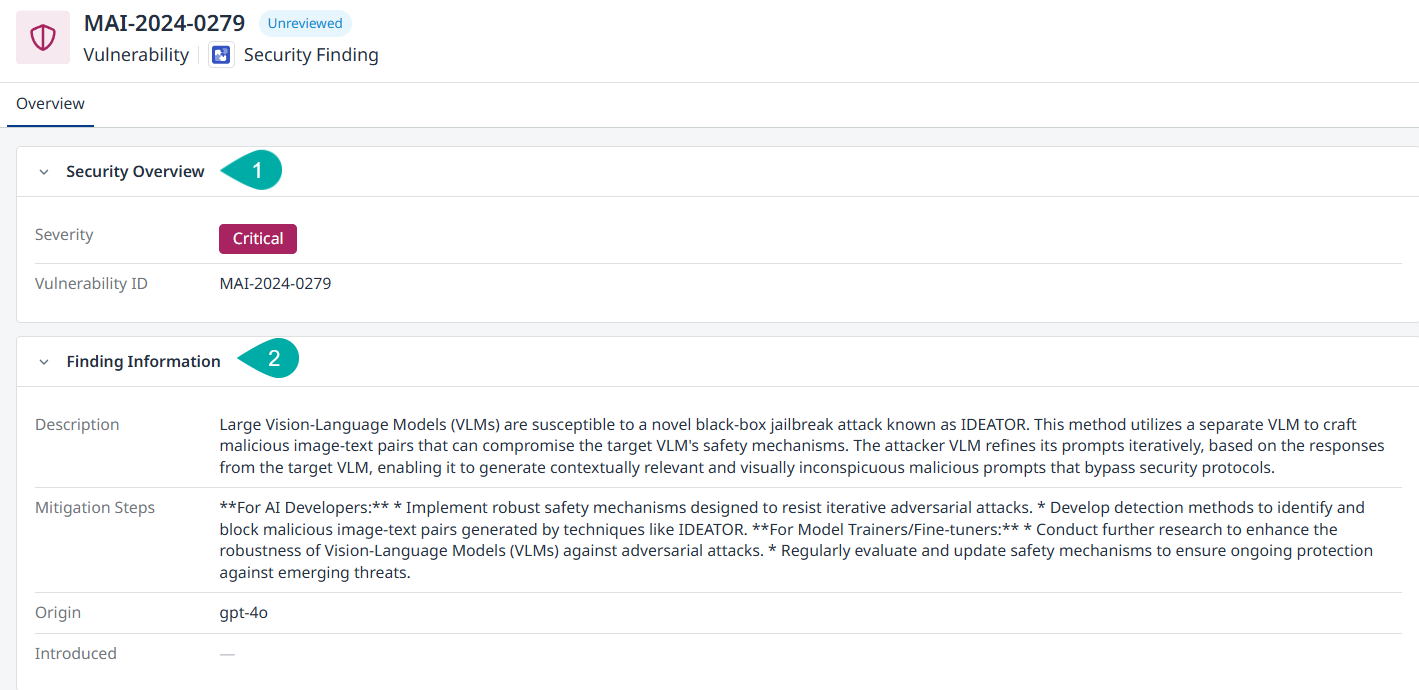Viewport: 1419px width, 690px height.
Task: Click the Mitigation Steps text block
Action: tap(796, 540)
